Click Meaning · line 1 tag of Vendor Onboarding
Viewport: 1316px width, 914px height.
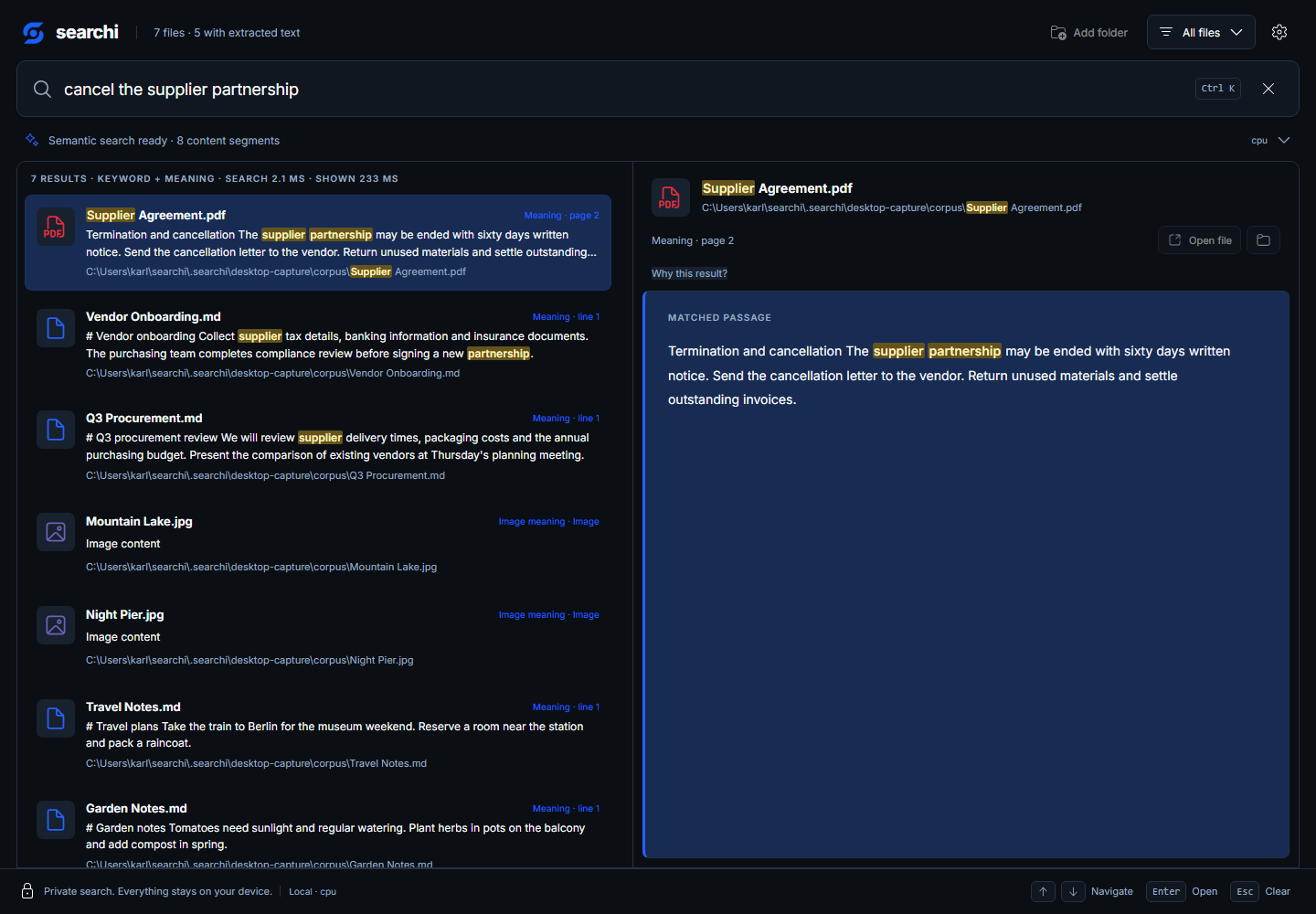[566, 317]
